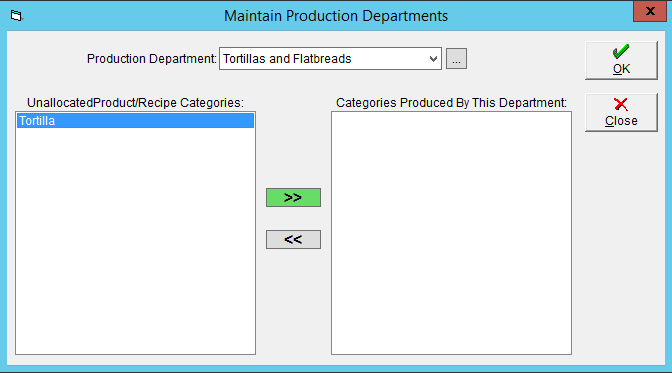
Task: Click gray panel area between the arrow buttons
Action: click(x=293, y=218)
